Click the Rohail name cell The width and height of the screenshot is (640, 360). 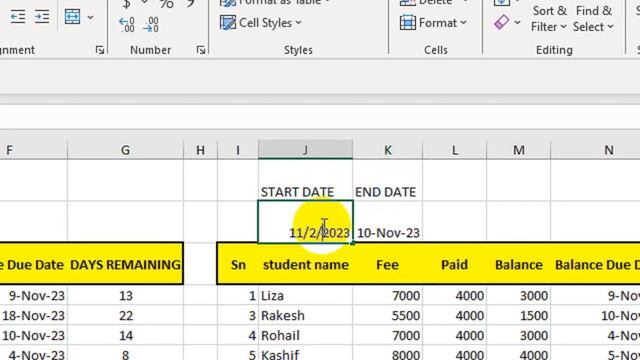[x=305, y=335]
